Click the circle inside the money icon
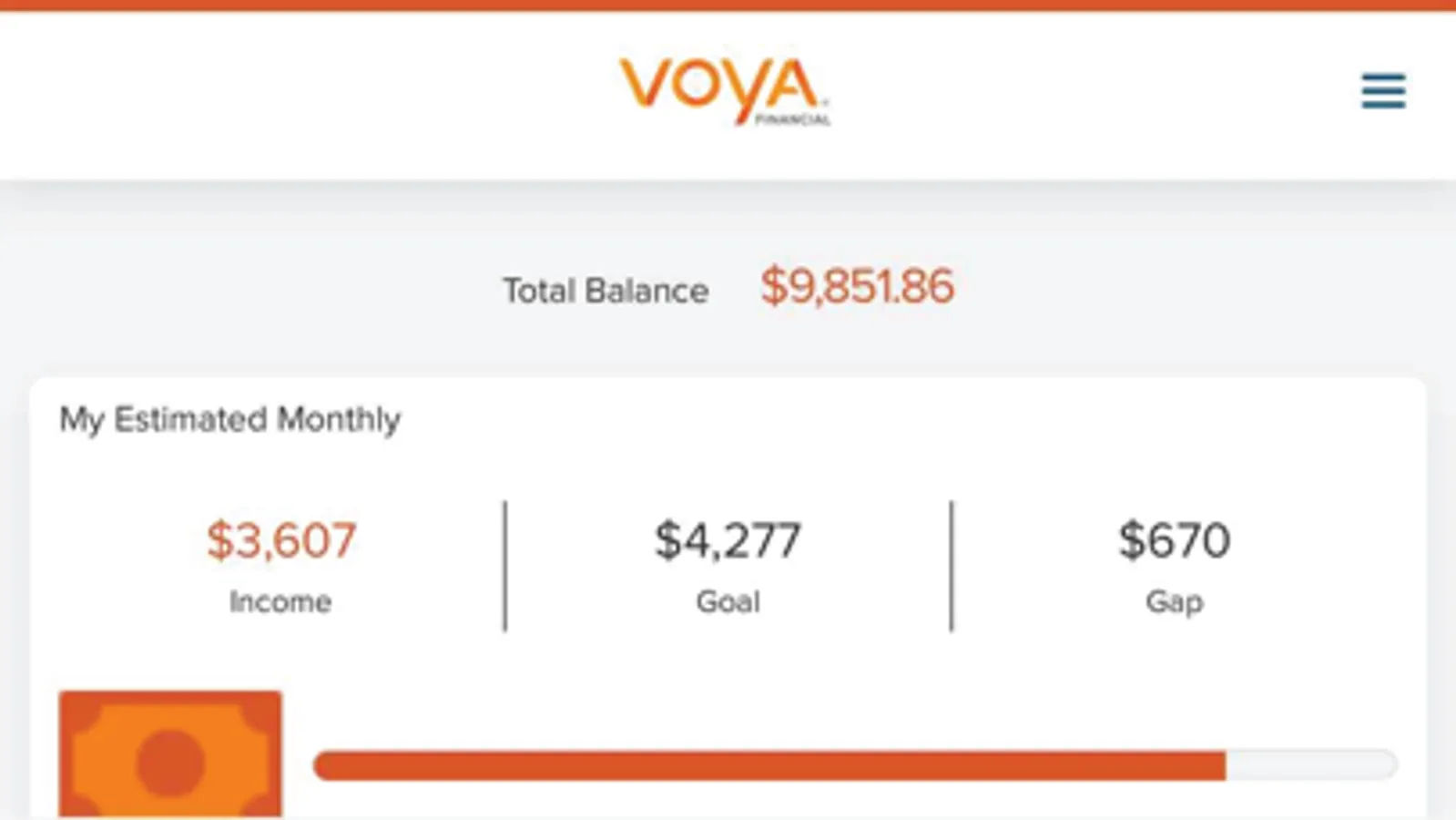The height and width of the screenshot is (820, 1456). point(170,764)
